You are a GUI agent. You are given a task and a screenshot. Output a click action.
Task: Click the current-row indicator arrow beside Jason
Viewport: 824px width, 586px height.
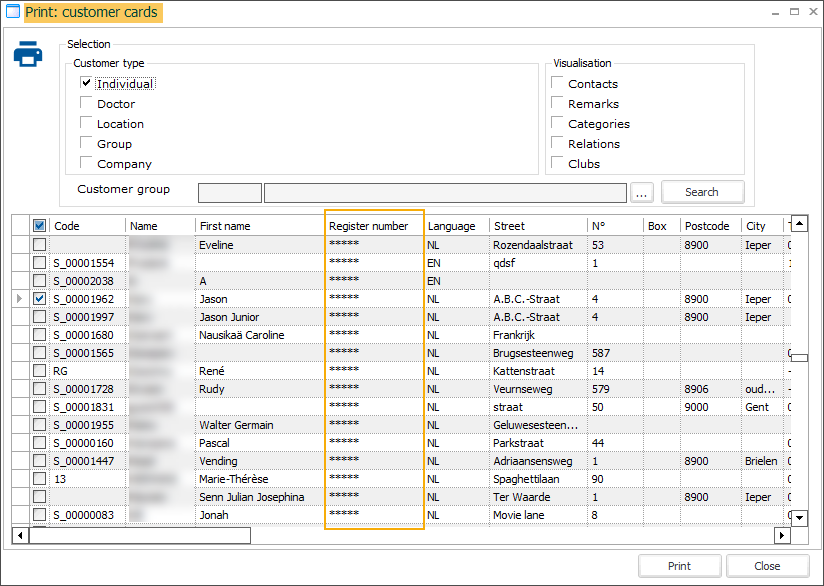[x=21, y=299]
